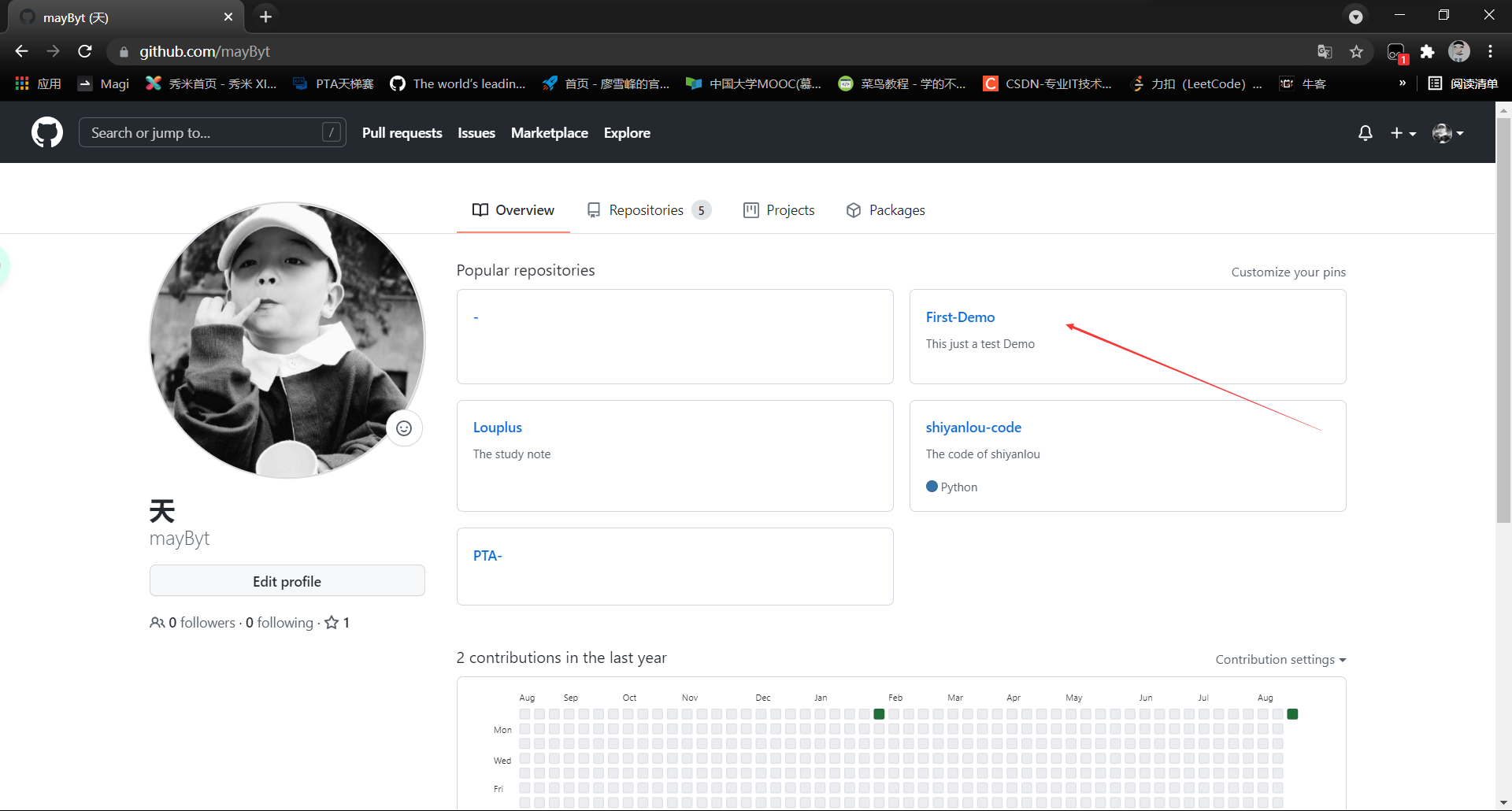
Task: Expand Contribution settings dropdown
Action: click(1280, 660)
